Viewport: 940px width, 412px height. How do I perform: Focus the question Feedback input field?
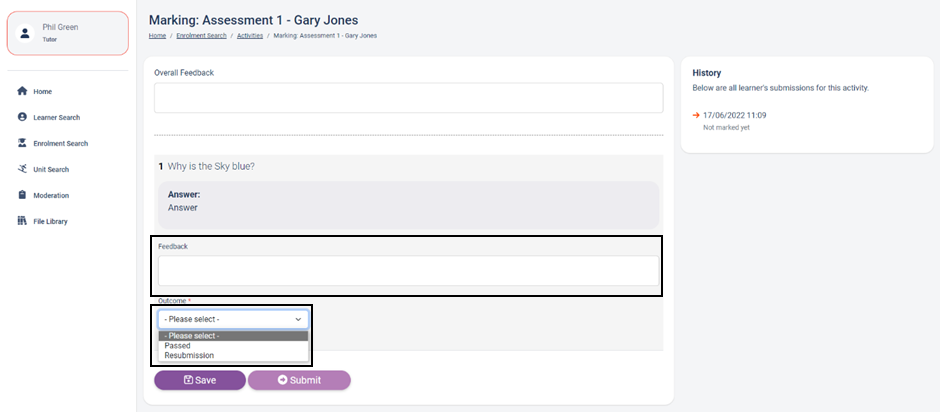(x=408, y=271)
